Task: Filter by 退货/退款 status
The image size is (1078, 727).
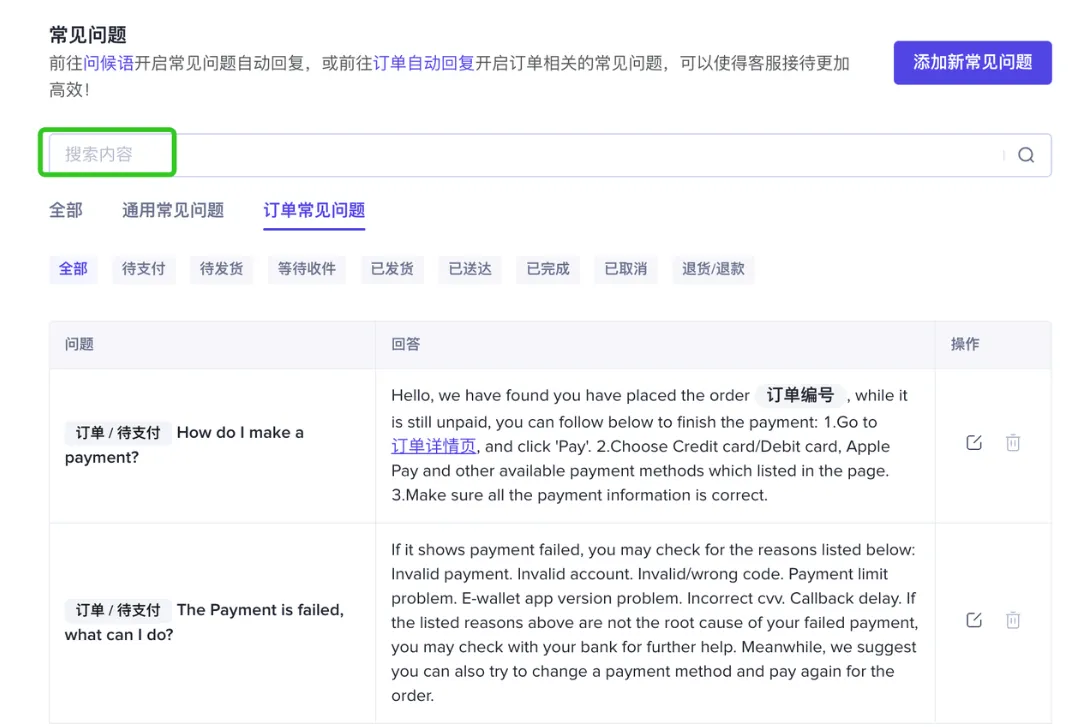Action: tap(714, 269)
